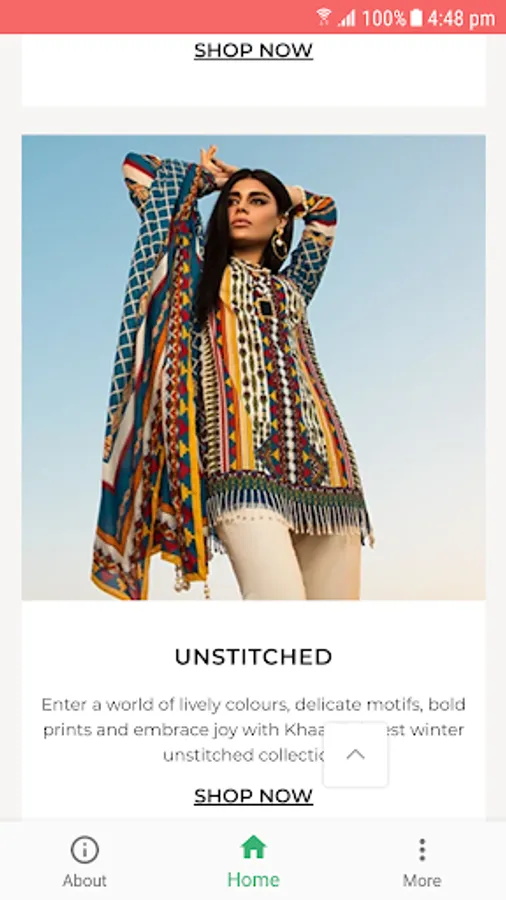Click the 4:48 pm clock
Viewport: 506px width, 900px height.
coord(461,18)
